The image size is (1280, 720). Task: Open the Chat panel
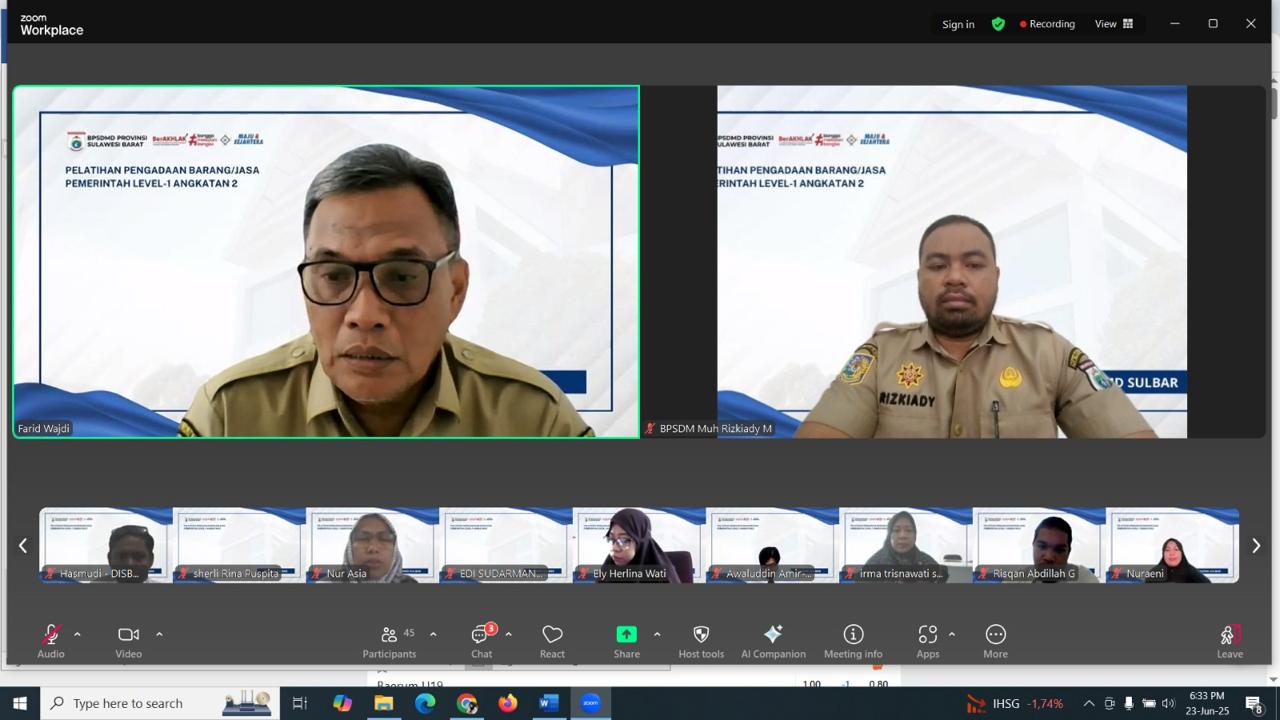[481, 641]
